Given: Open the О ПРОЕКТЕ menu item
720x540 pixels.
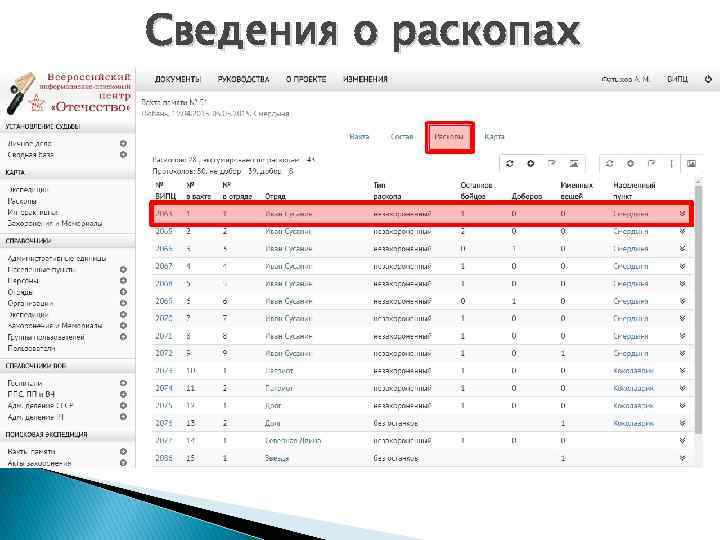Looking at the screenshot, I should [306, 79].
